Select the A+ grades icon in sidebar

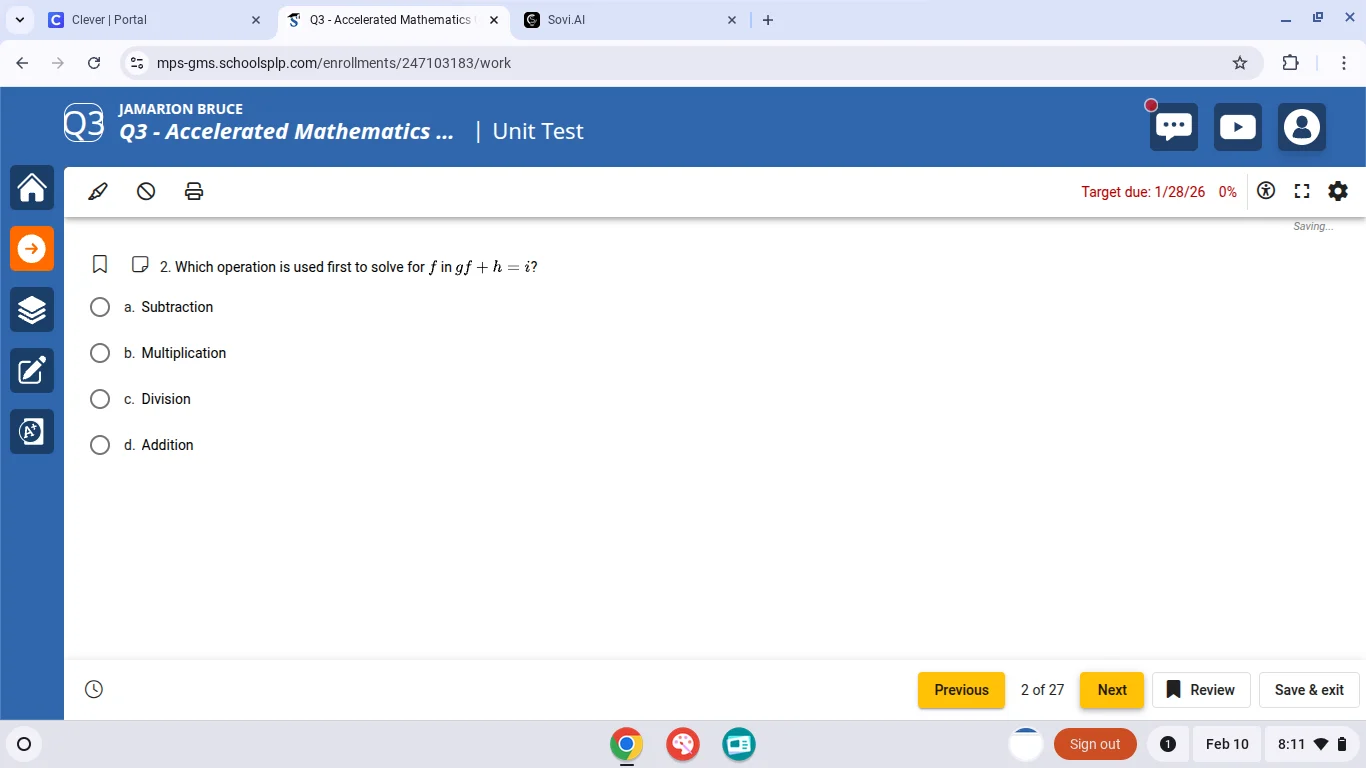coord(31,431)
